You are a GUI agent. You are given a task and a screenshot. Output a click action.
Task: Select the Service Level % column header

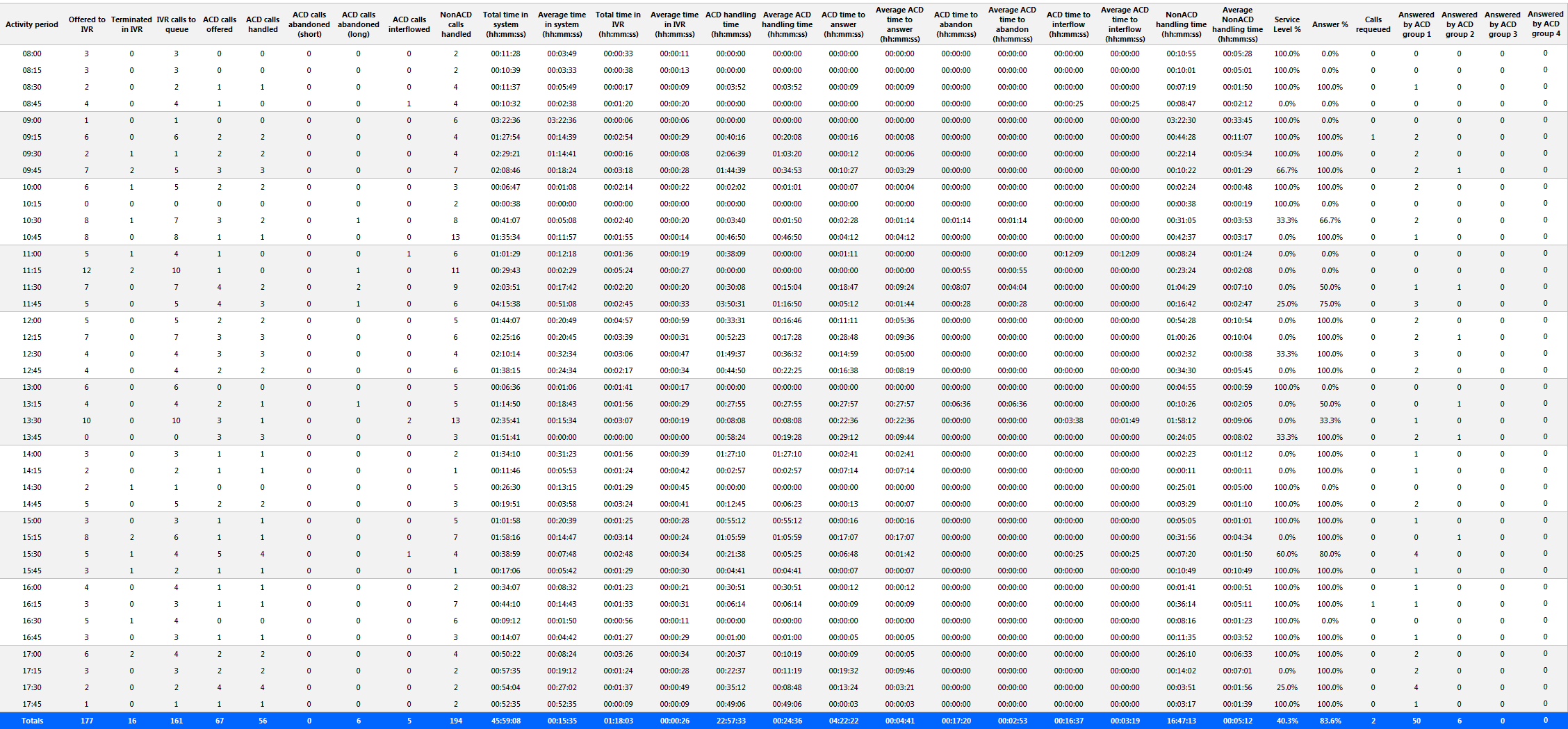click(1287, 24)
